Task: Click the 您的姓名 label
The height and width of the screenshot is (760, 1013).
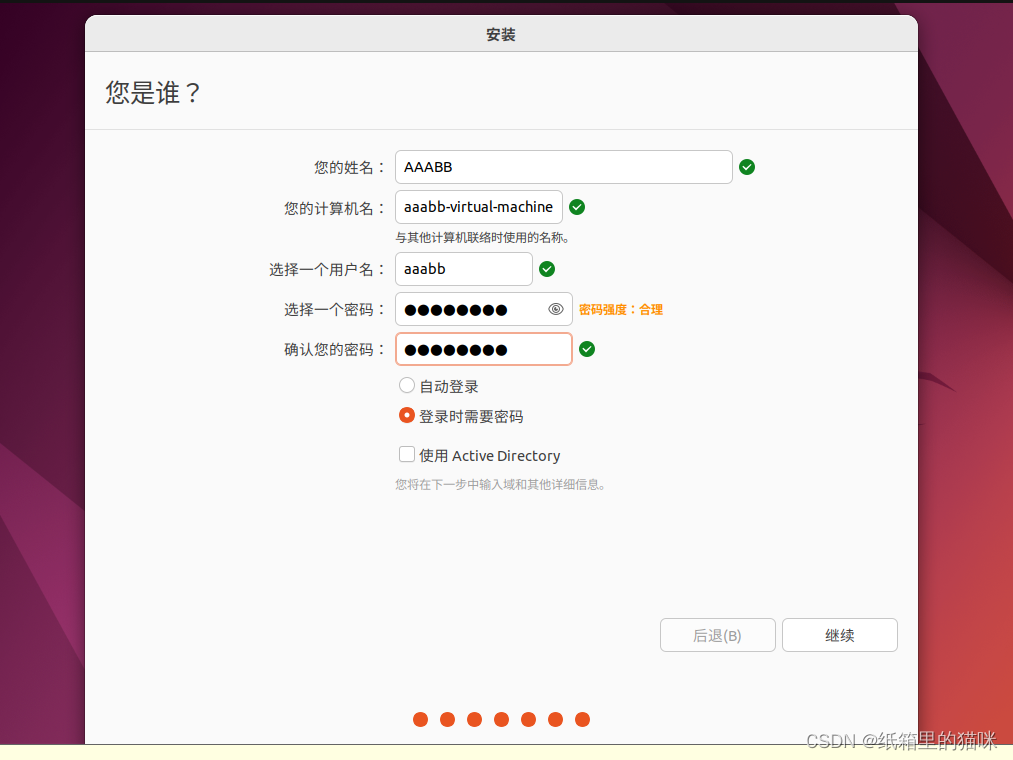Action: point(350,168)
